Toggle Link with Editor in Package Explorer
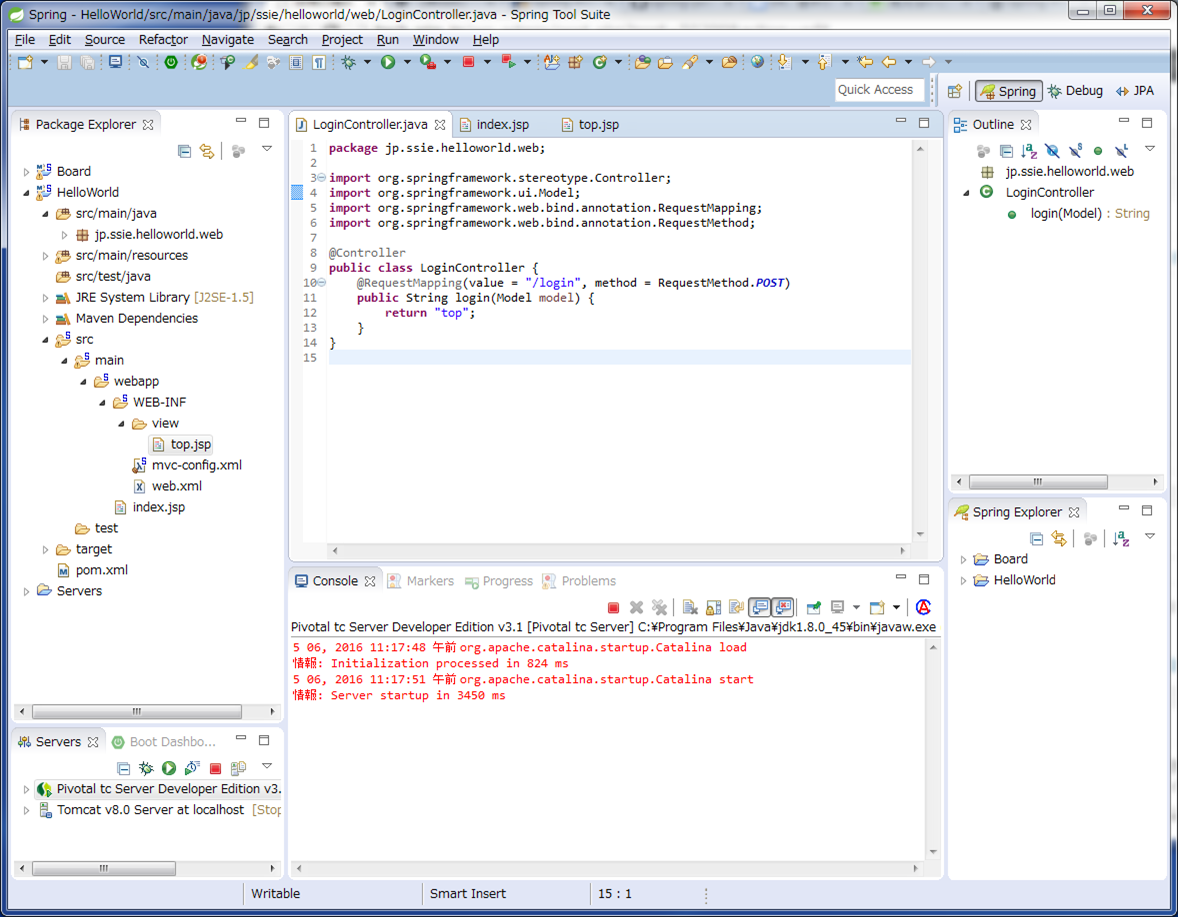 click(x=207, y=151)
